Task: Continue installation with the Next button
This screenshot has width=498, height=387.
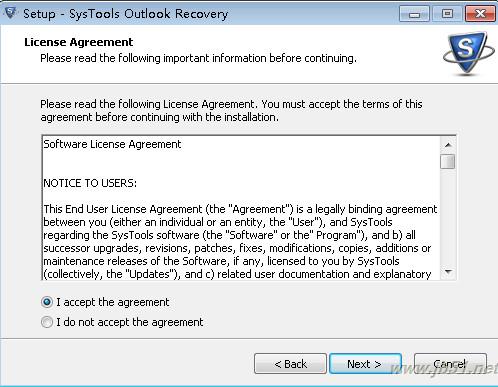Action: (x=365, y=364)
